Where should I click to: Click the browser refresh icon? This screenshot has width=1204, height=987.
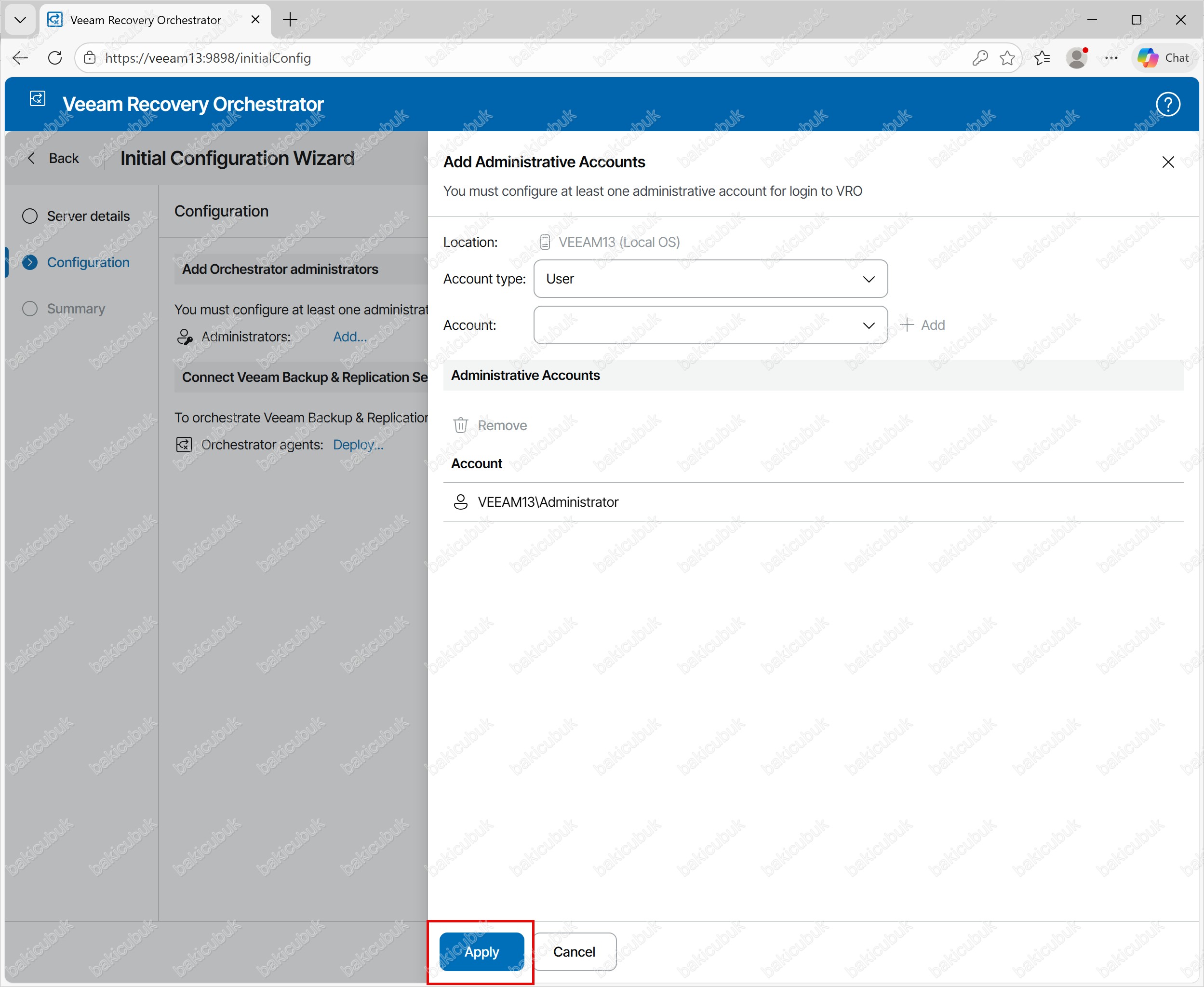55,58
